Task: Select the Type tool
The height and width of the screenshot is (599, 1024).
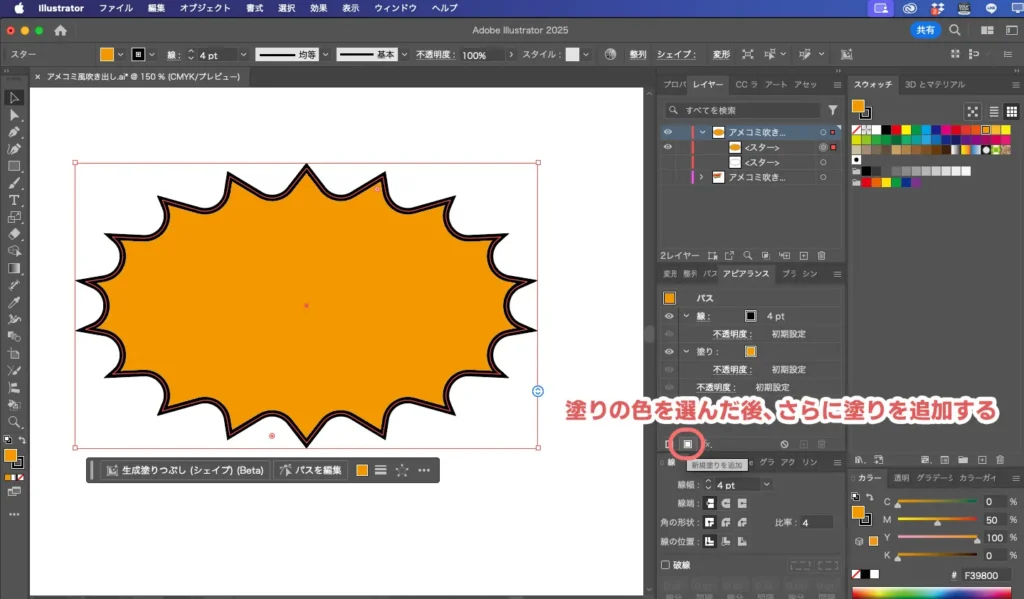Action: [14, 200]
